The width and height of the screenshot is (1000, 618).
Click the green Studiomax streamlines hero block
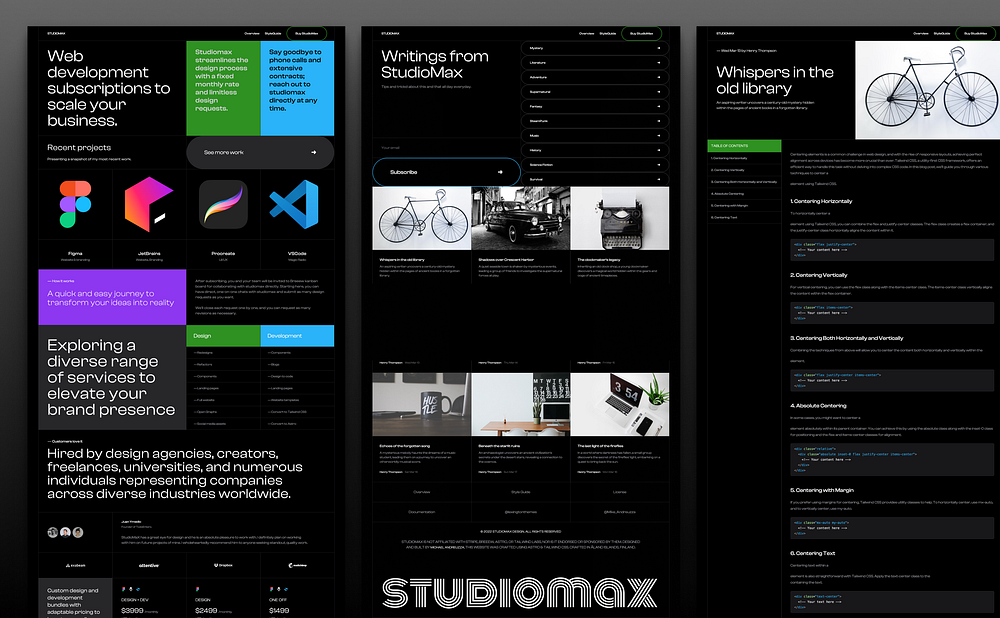point(223,88)
